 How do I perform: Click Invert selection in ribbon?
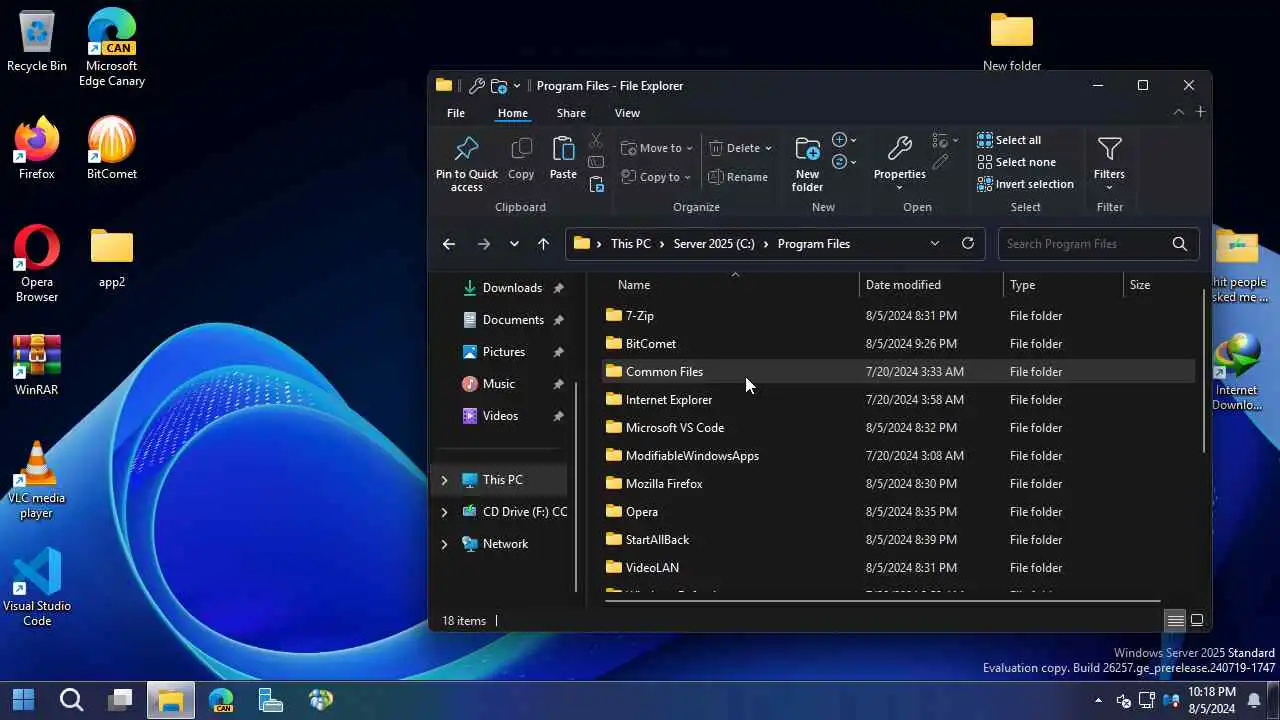(x=1025, y=184)
